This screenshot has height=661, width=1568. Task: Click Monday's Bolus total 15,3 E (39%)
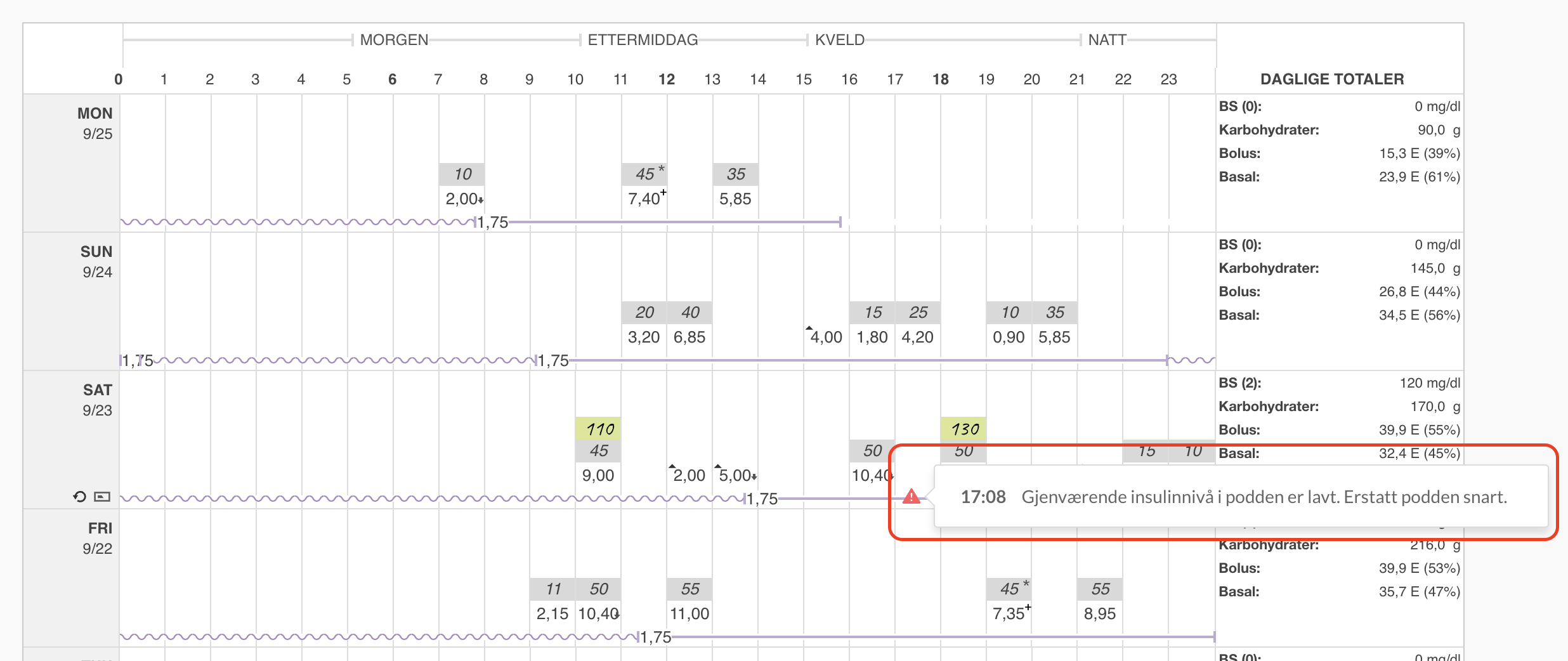[1420, 154]
